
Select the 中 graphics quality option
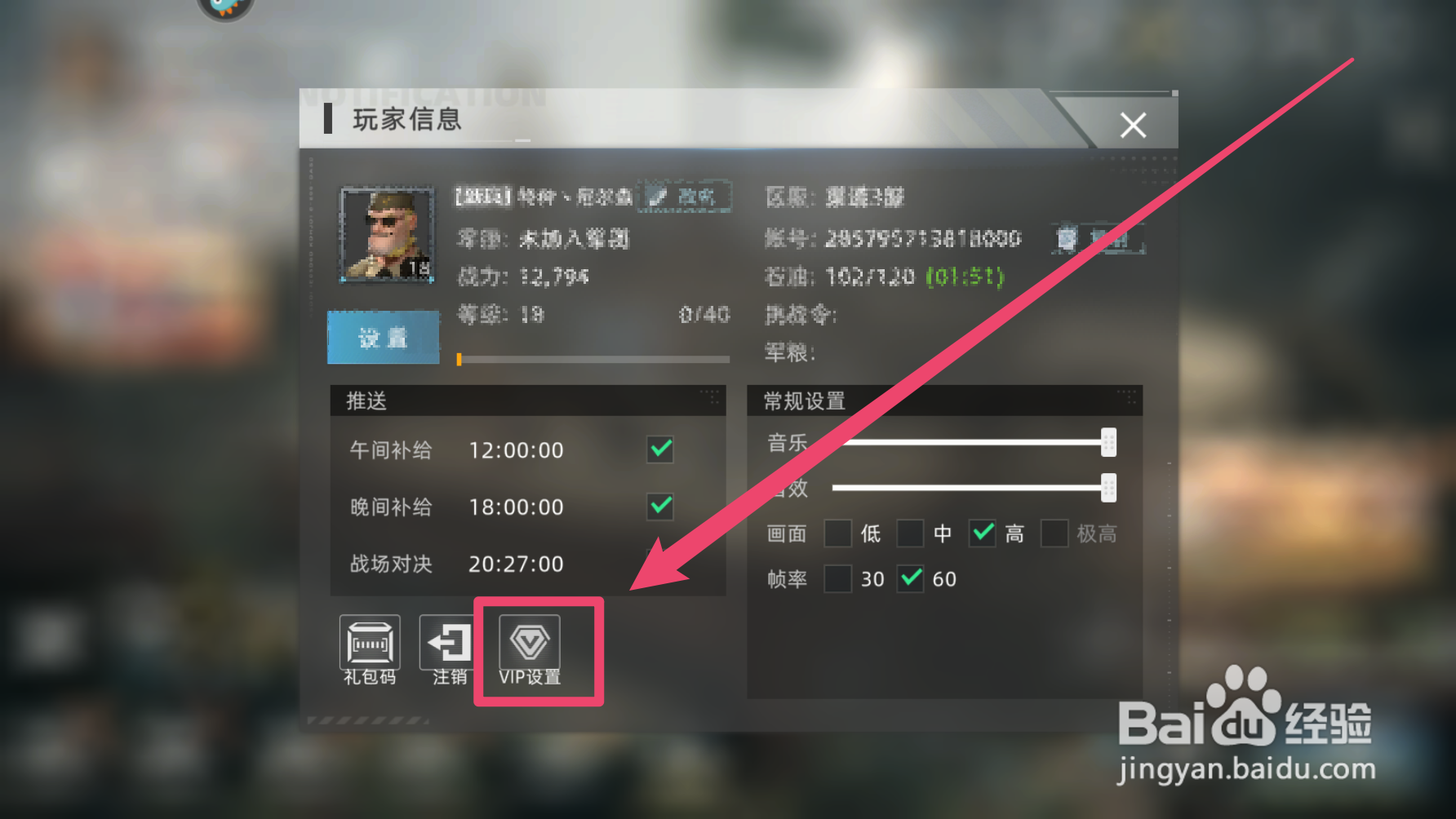click(x=910, y=533)
